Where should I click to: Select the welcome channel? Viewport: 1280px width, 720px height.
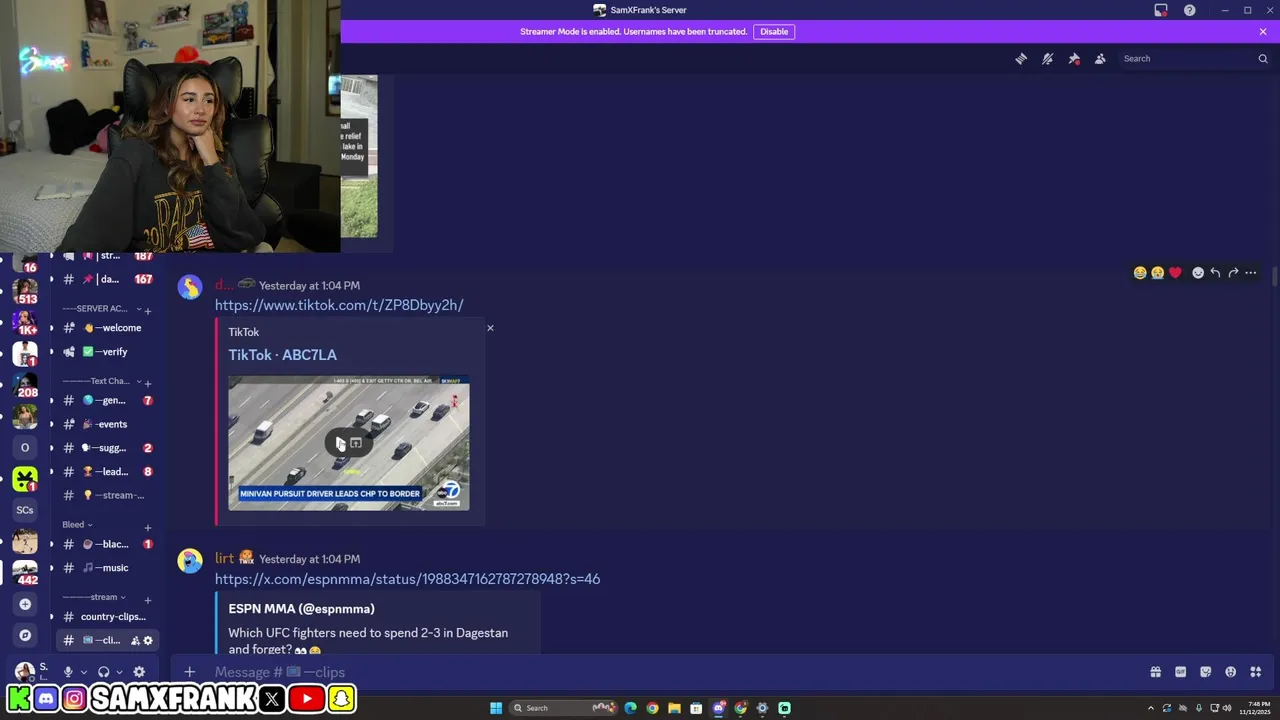(x=107, y=328)
